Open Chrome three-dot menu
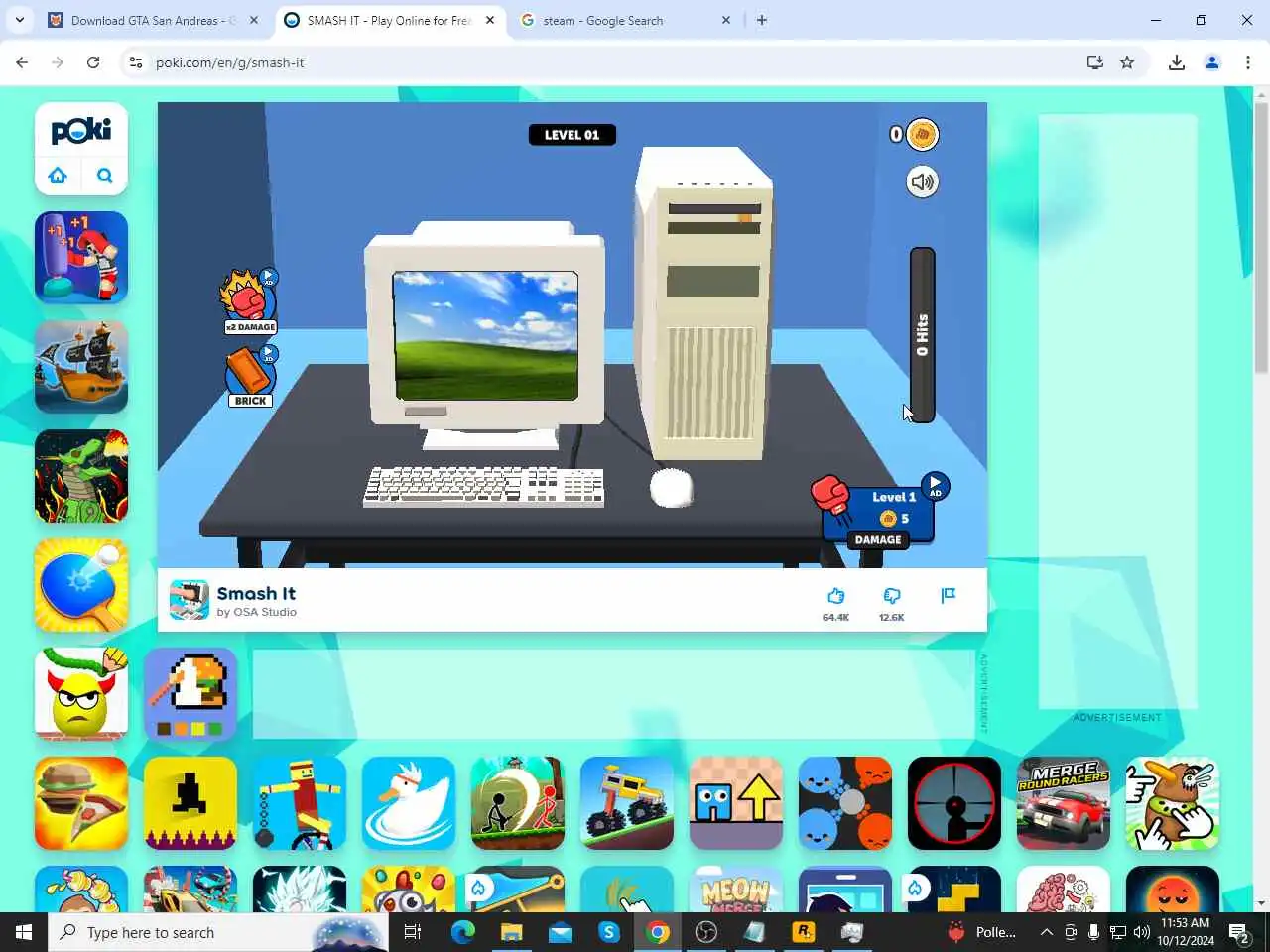Viewport: 1270px width, 952px height. tap(1248, 62)
